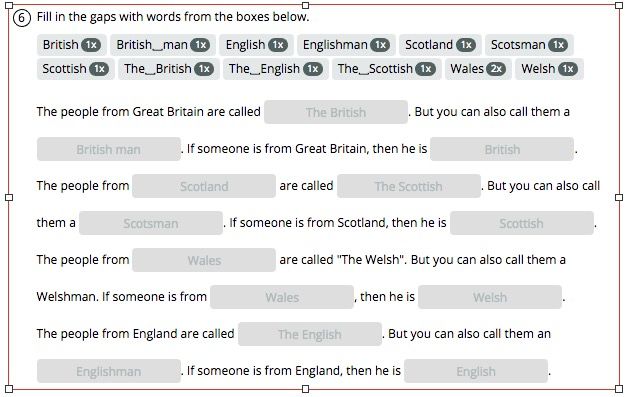Click the 'British' word chip

[x=72, y=45]
